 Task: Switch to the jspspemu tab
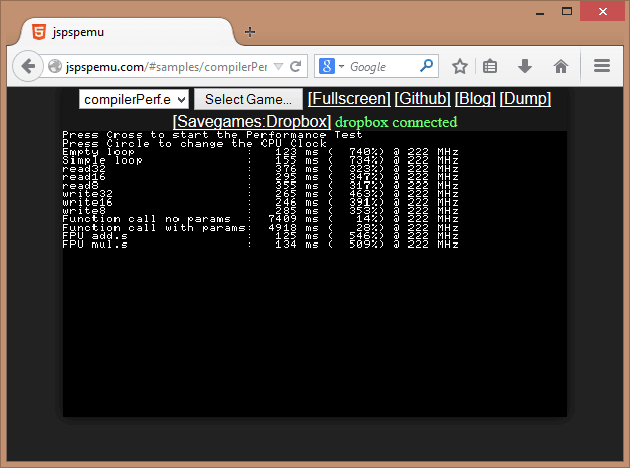(x=120, y=32)
